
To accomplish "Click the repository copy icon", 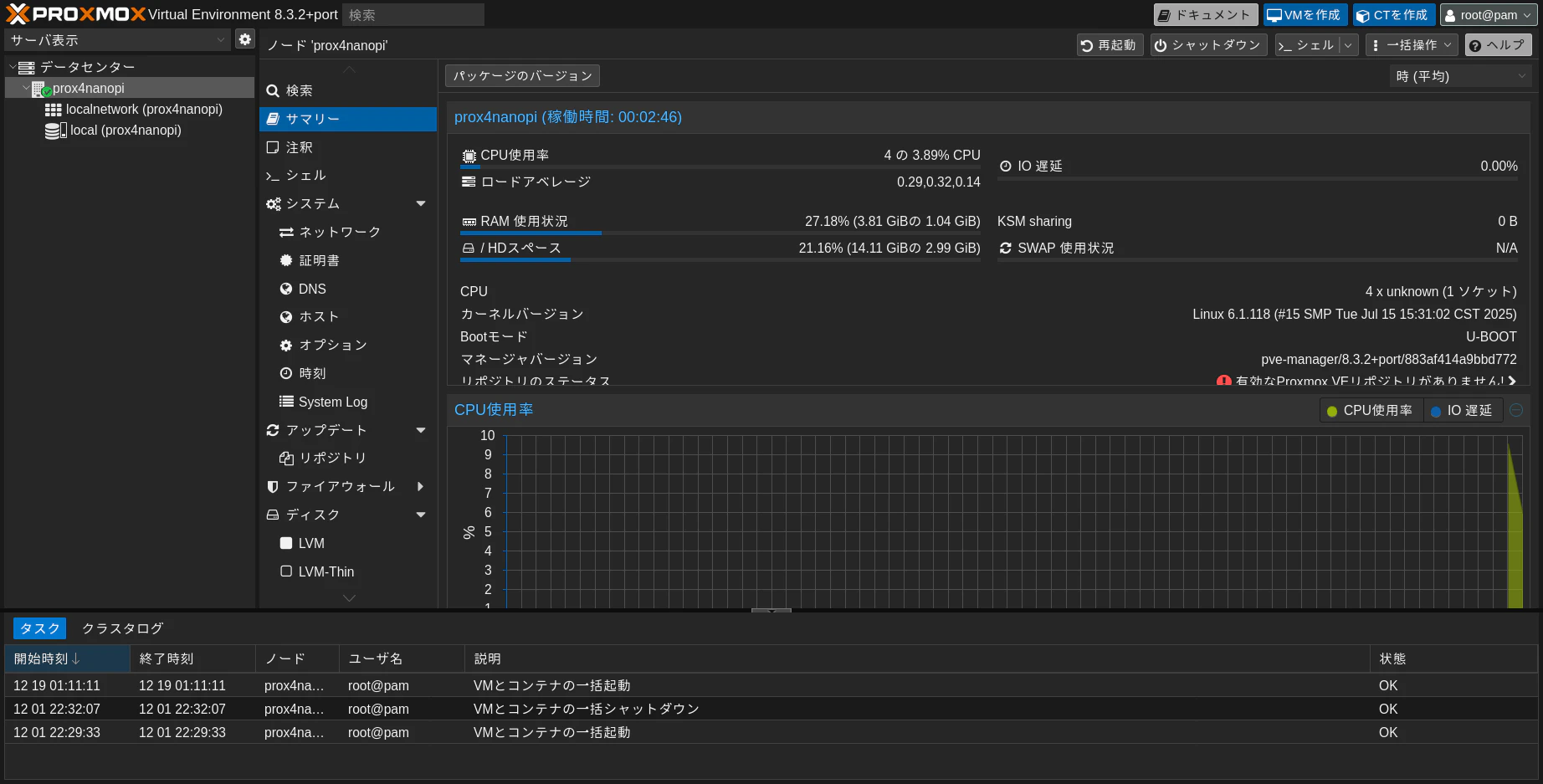I will (x=286, y=459).
